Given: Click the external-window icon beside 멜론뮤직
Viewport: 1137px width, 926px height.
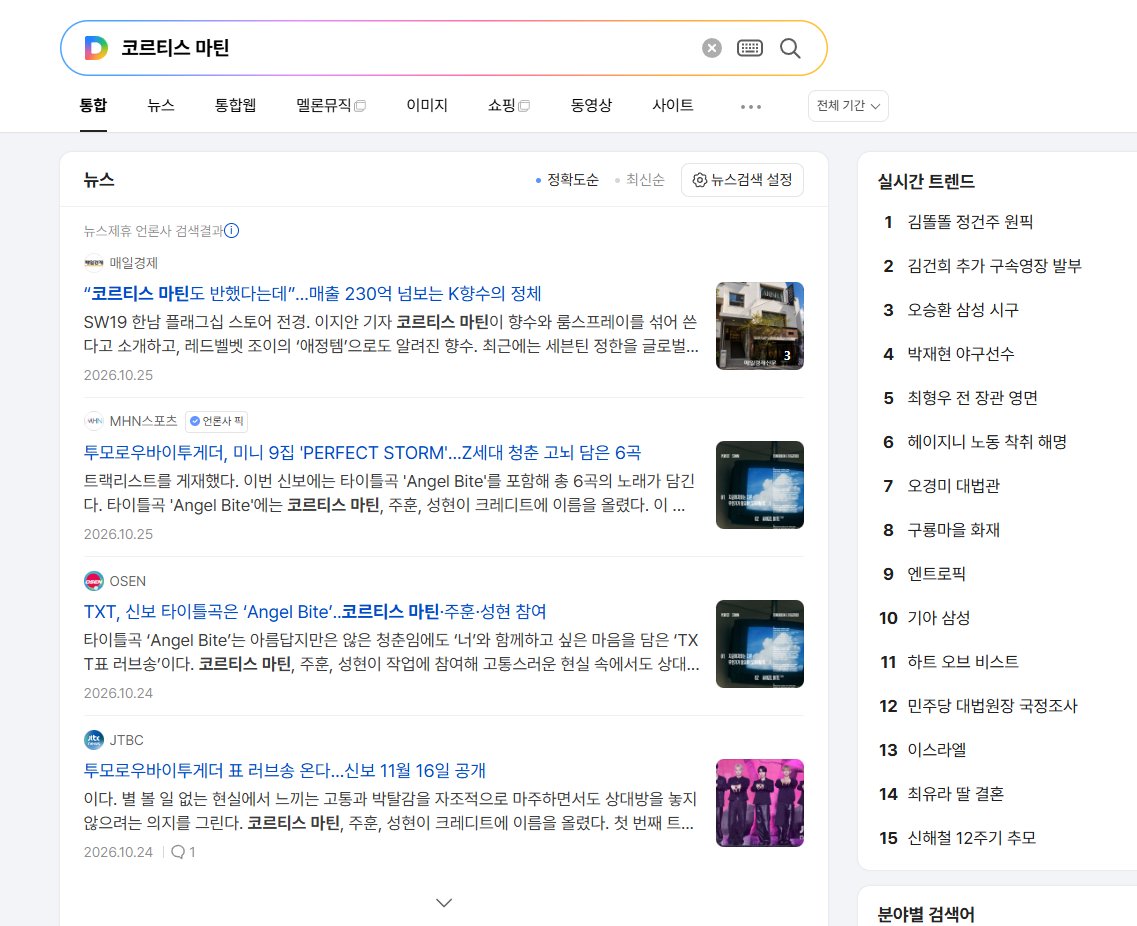Looking at the screenshot, I should click(x=360, y=106).
